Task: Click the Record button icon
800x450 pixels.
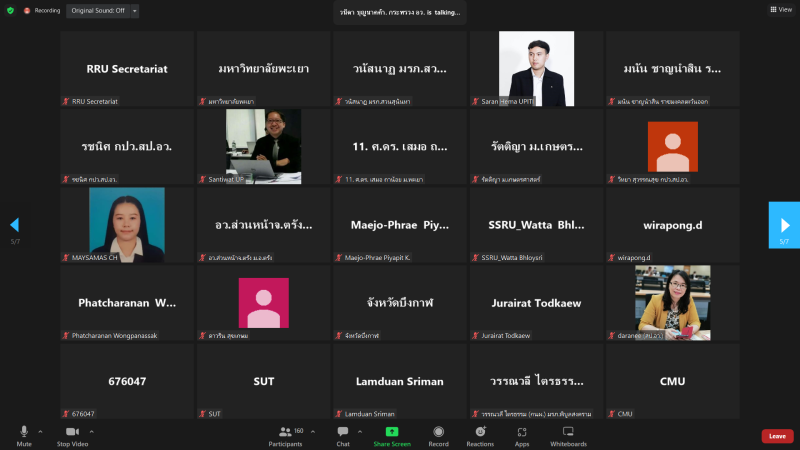Action: (439, 432)
